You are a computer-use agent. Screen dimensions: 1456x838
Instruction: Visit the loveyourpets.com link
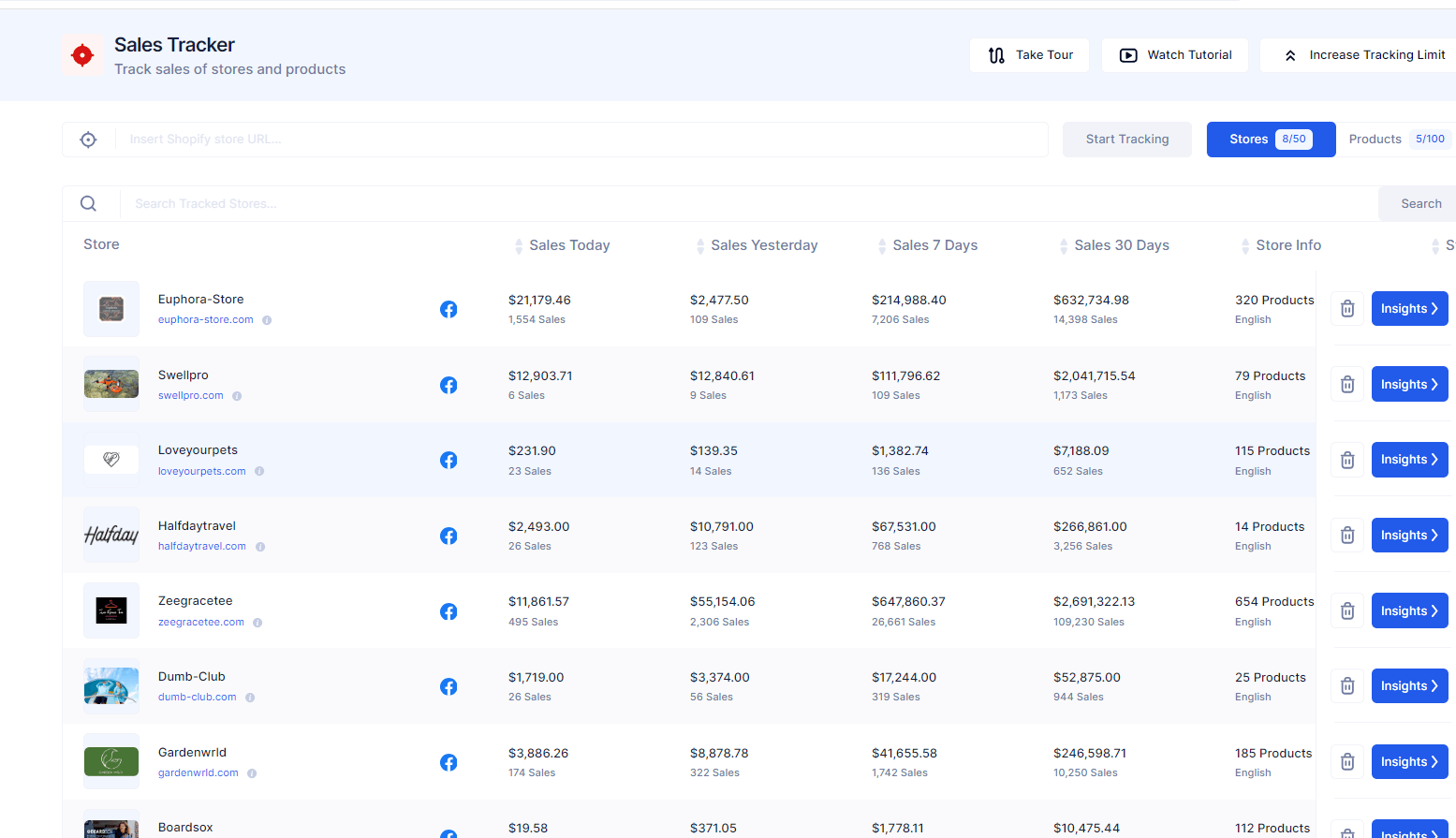tap(202, 472)
